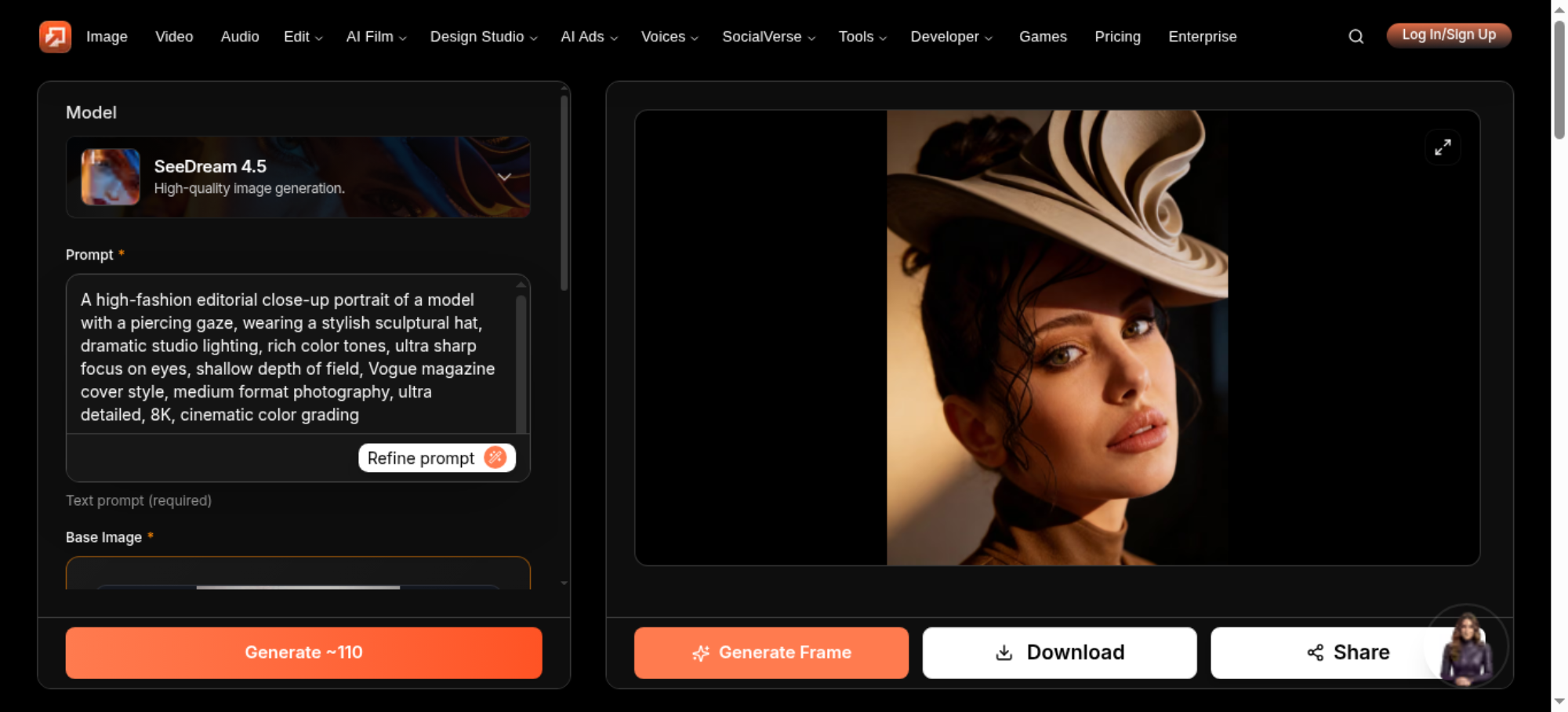Viewport: 1568px width, 712px height.
Task: Click the Refine prompt button
Action: point(437,458)
